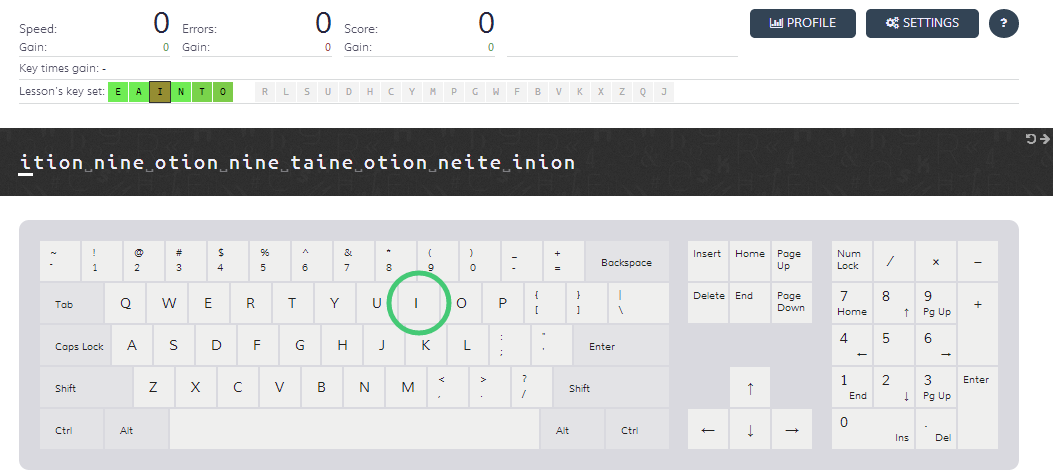Click the locked R key in key set
Screen dimensions: 1053x474
pyautogui.click(x=265, y=93)
